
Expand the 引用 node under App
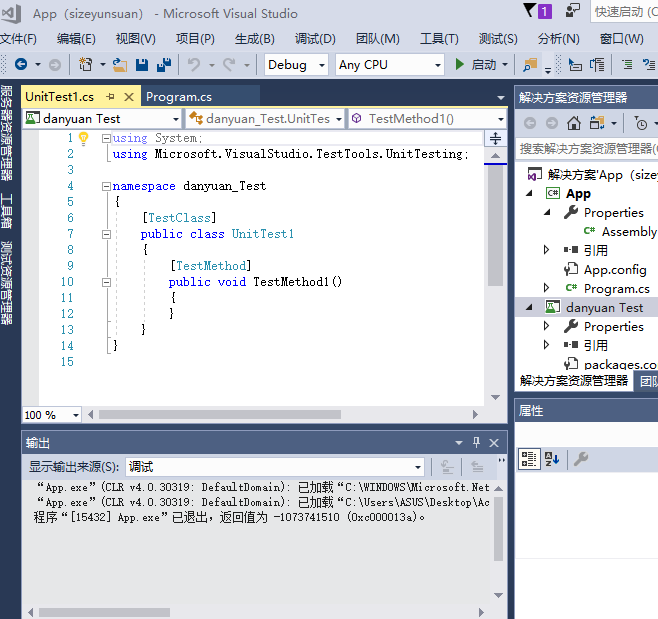coord(546,250)
